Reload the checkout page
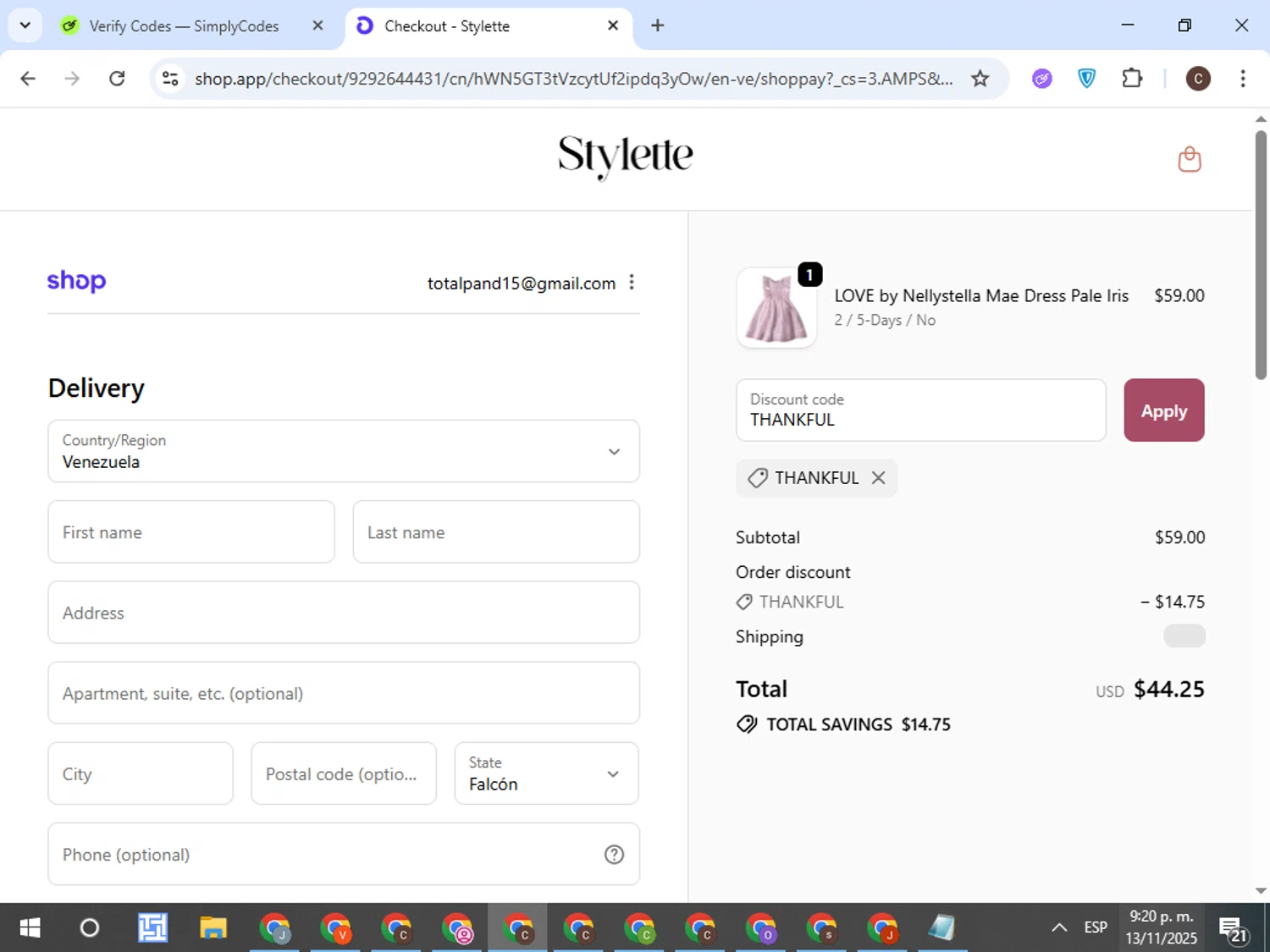Viewport: 1270px width, 952px height. point(118,79)
